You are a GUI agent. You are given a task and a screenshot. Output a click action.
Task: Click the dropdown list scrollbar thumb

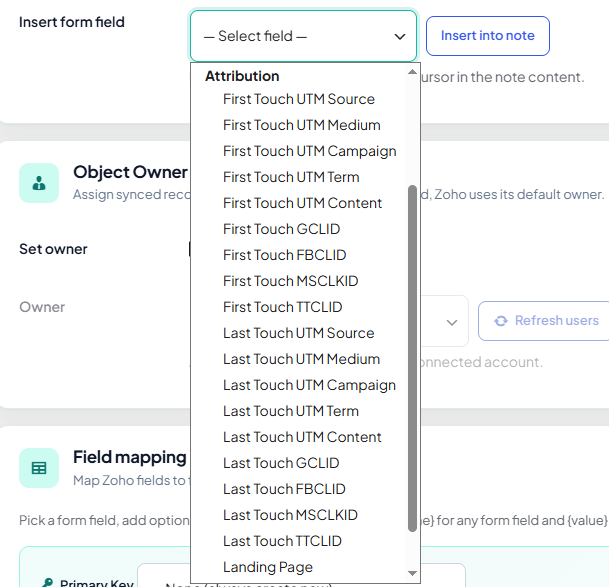(x=412, y=358)
